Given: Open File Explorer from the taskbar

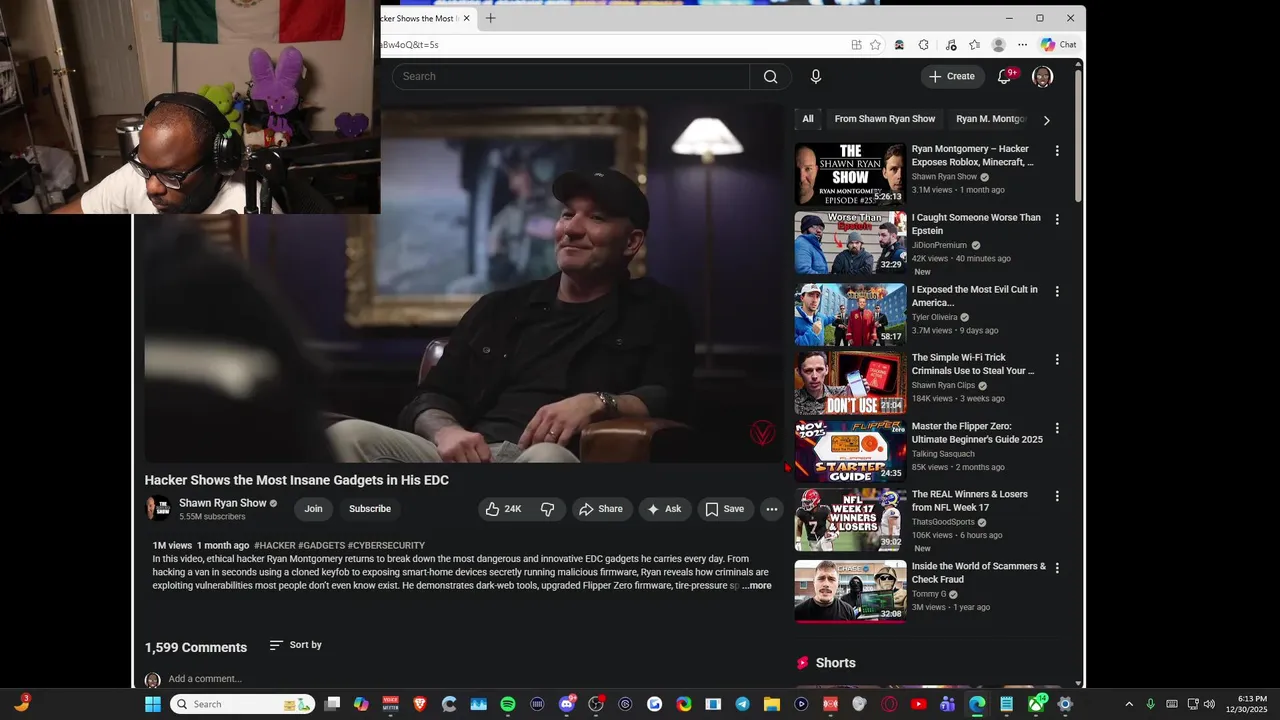Looking at the screenshot, I should pyautogui.click(x=771, y=704).
